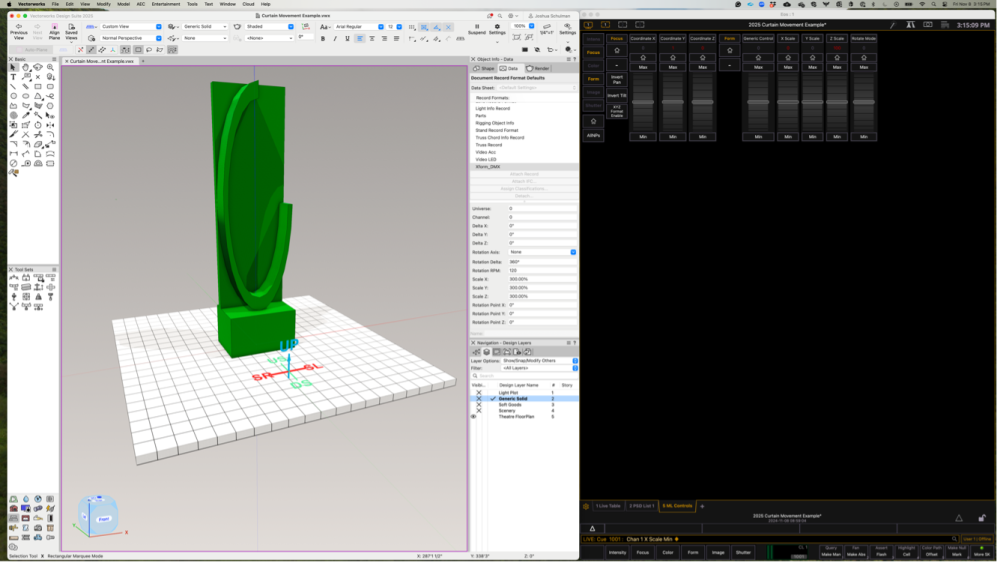Toggle visibility of Theatre FloorPlan layer
The height and width of the screenshot is (563, 1000).
[473, 416]
